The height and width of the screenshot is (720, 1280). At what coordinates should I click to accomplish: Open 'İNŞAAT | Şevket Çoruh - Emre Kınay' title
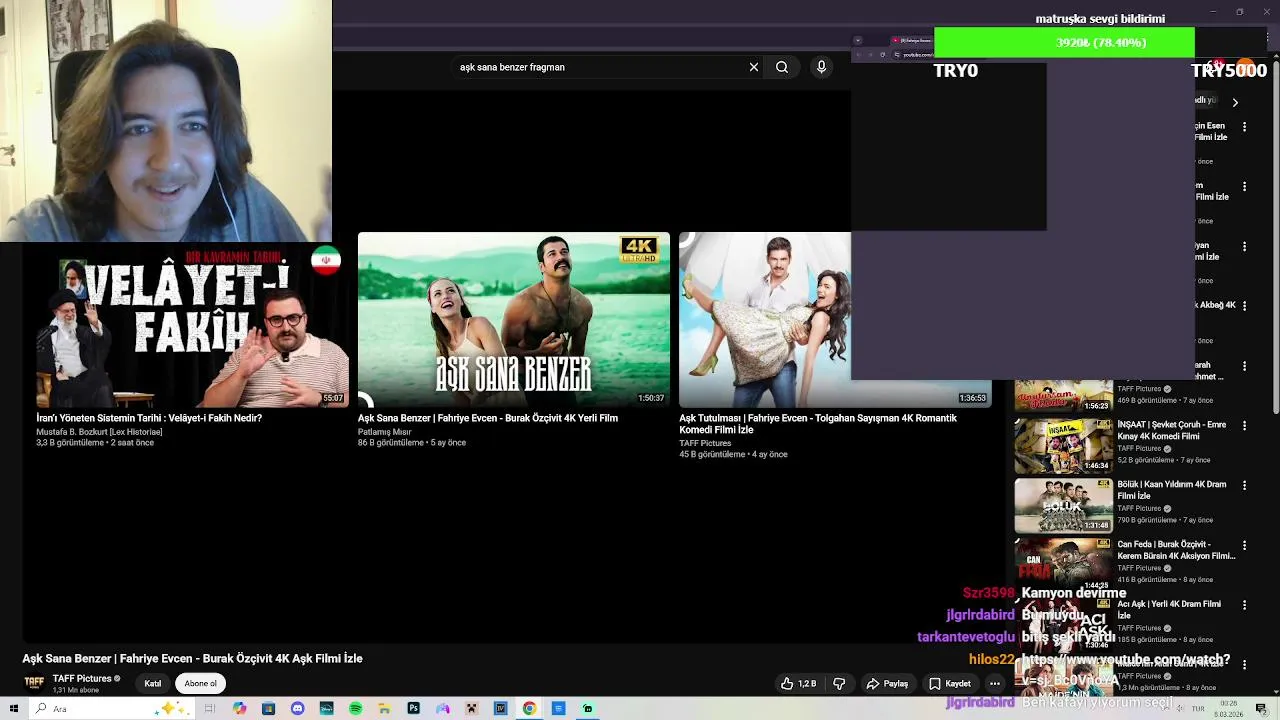click(1172, 431)
